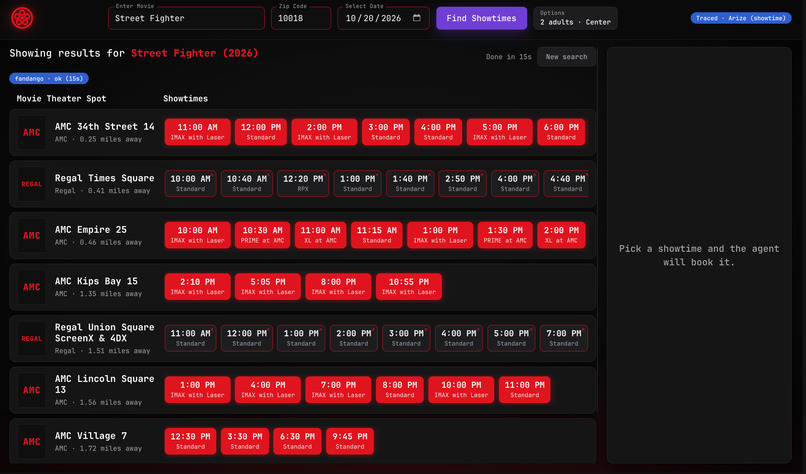806x474 pixels.
Task: Click the AMC logo beside AMC Empire 25
Action: tap(31, 235)
